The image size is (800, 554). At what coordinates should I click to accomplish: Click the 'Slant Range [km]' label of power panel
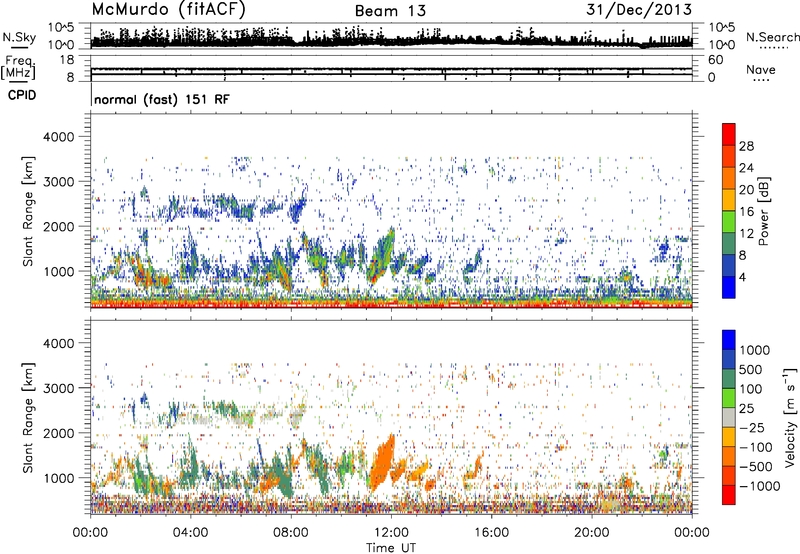coord(28,211)
